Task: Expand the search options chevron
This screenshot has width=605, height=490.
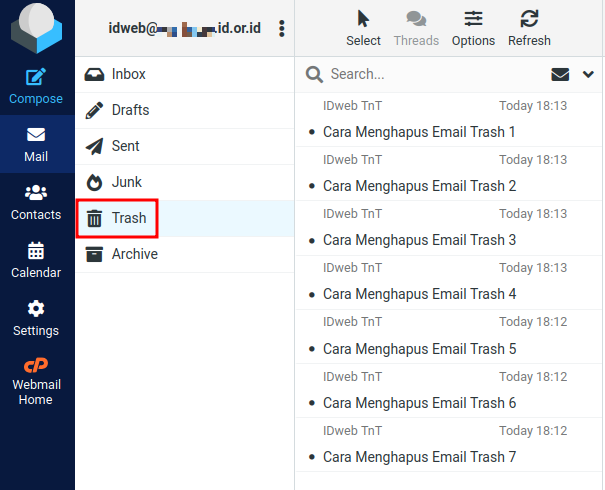Action: pyautogui.click(x=588, y=74)
